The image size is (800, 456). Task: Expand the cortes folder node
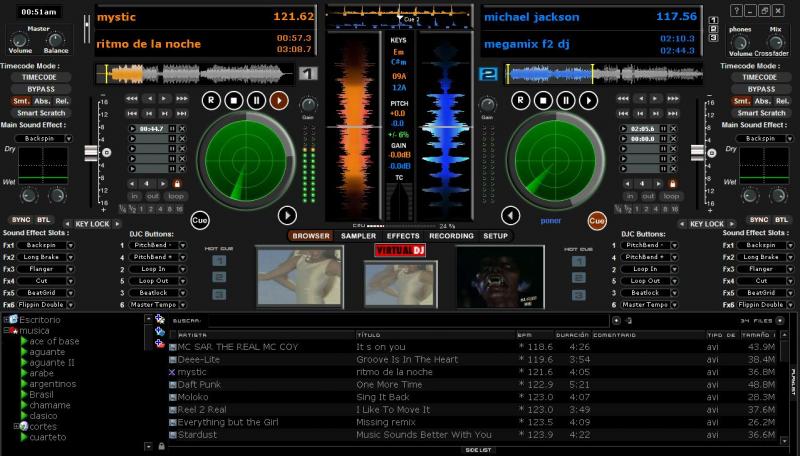point(16,426)
